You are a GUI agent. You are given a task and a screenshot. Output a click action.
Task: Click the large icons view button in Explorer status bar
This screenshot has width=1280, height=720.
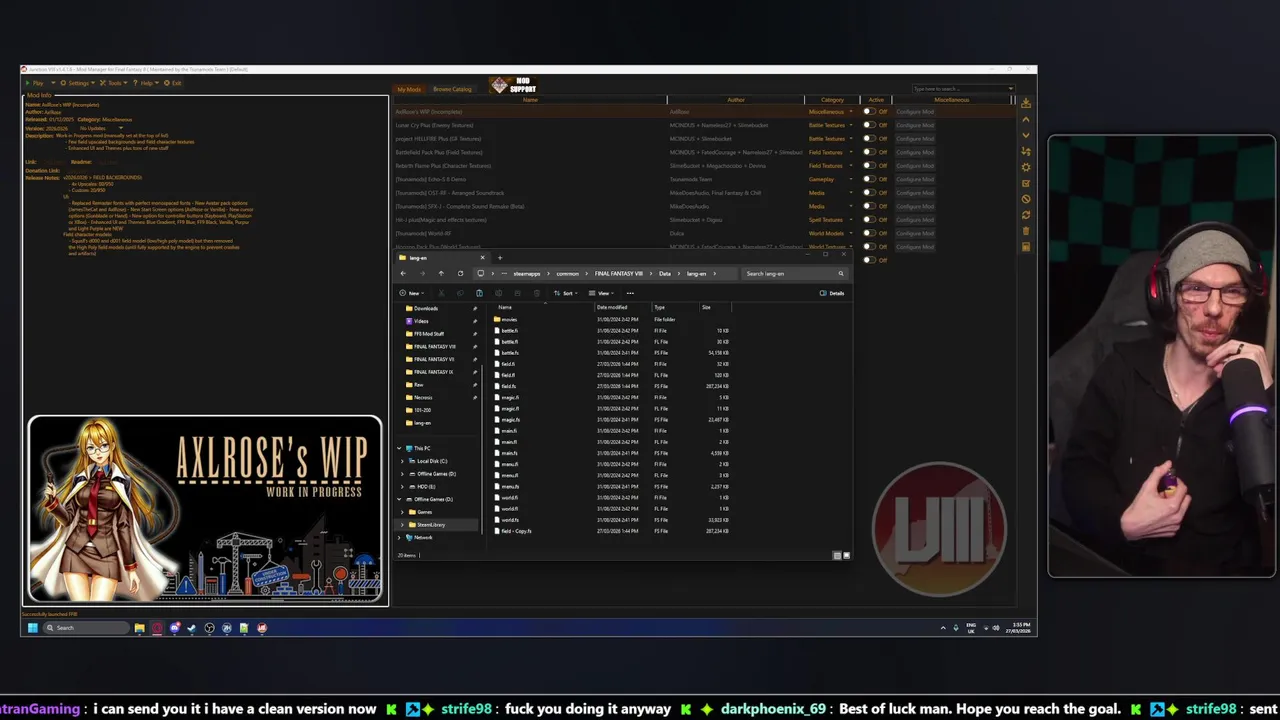point(846,555)
